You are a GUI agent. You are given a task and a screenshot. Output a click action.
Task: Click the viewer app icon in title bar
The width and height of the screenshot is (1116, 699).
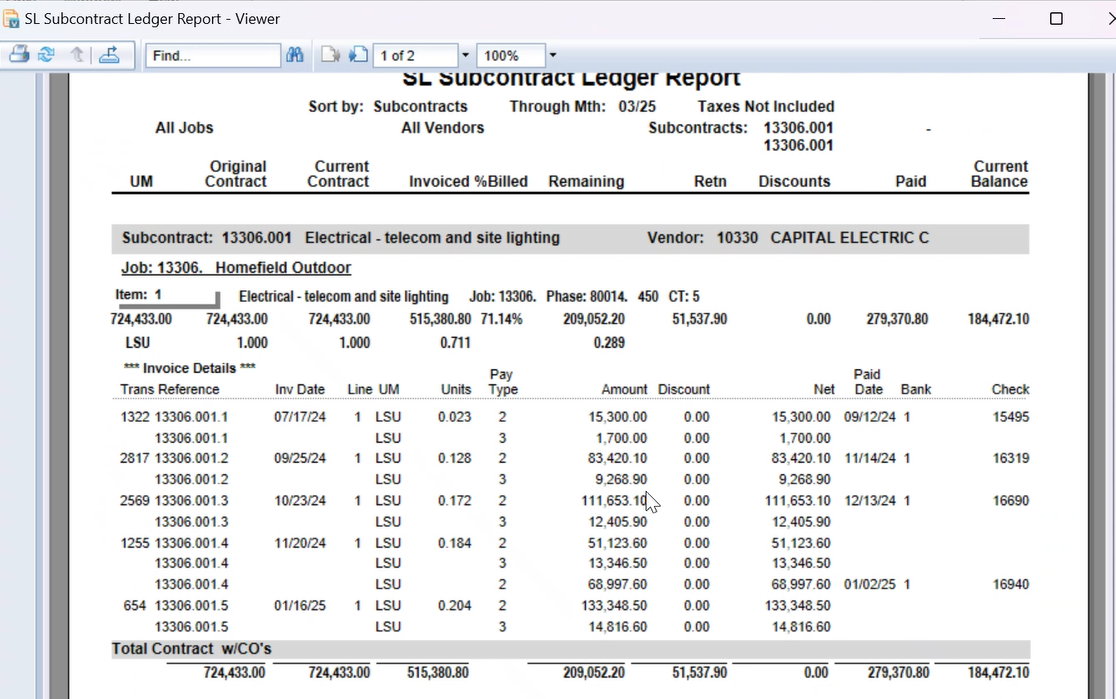point(11,19)
